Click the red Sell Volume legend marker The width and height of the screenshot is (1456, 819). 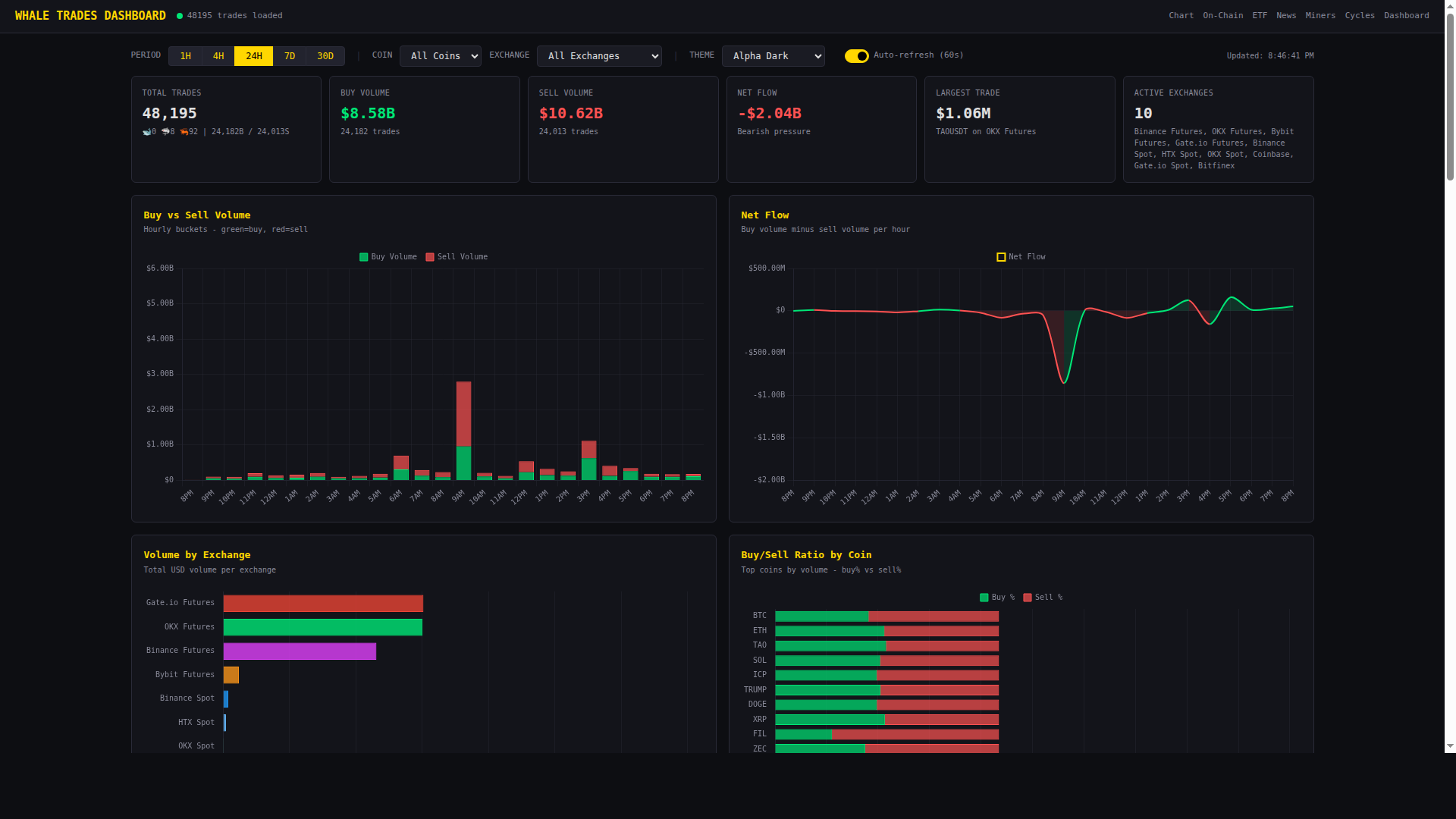click(x=429, y=257)
